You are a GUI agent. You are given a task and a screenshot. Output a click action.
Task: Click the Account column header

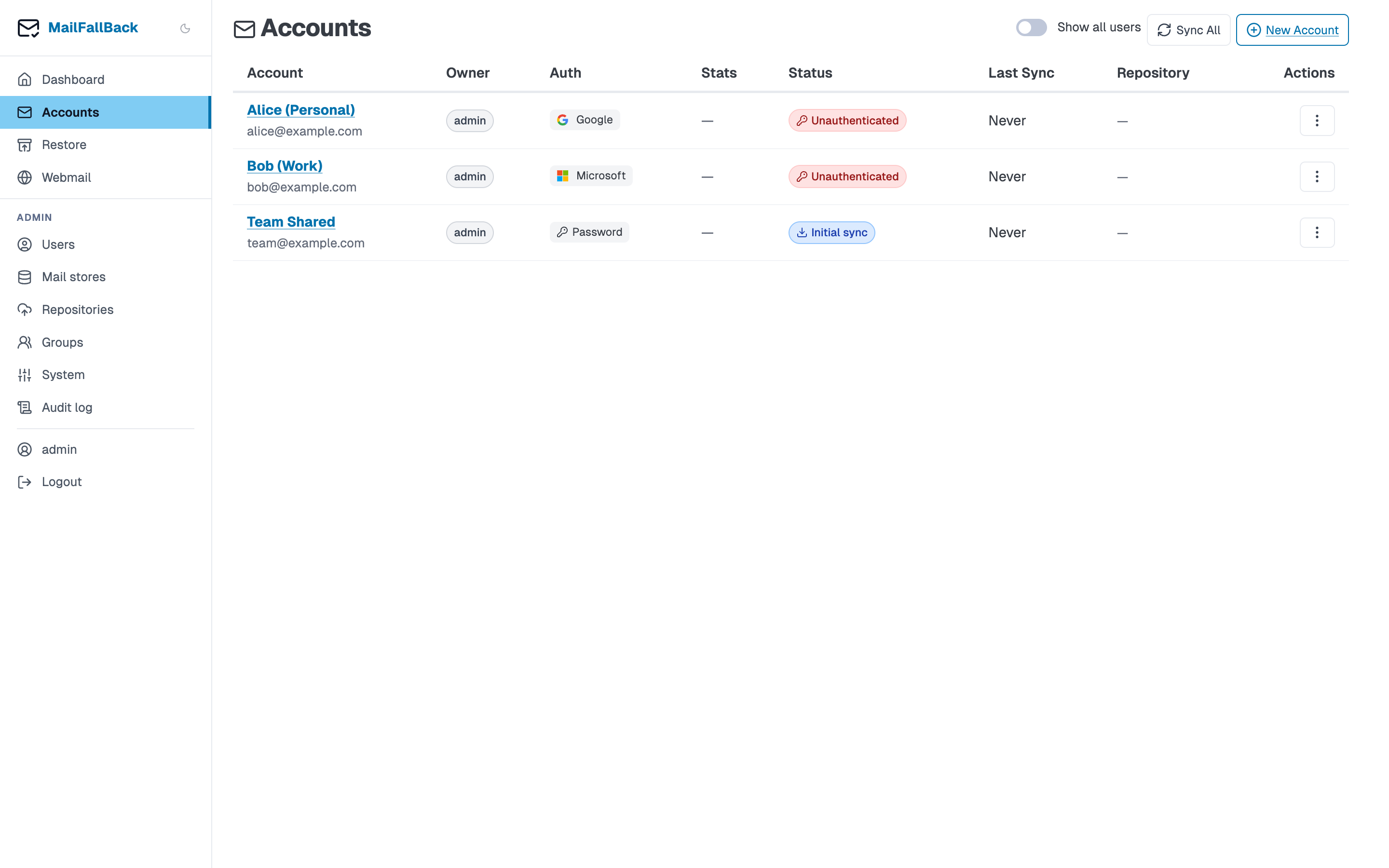click(274, 73)
